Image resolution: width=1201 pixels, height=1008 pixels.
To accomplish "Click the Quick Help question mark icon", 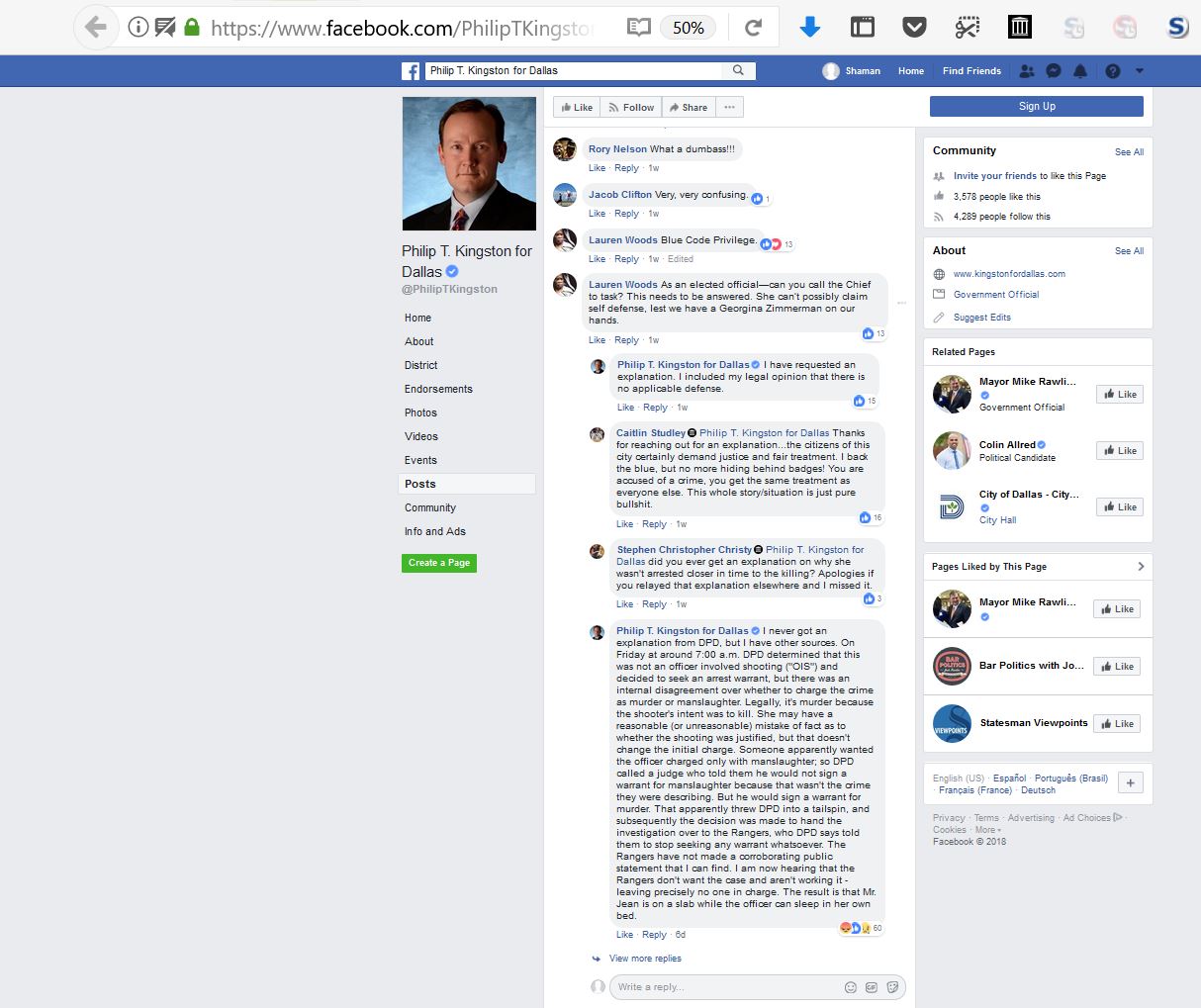I will click(x=1113, y=71).
